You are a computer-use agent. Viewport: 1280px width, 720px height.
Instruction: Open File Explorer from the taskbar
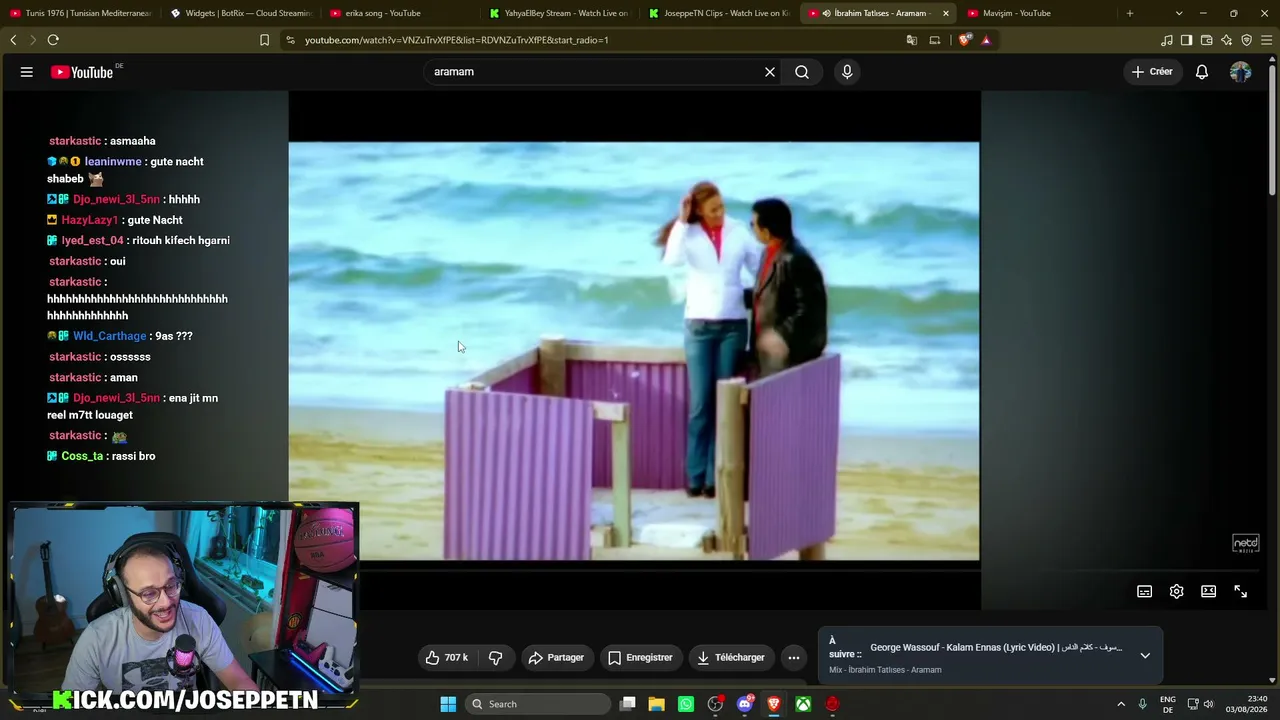tap(657, 704)
